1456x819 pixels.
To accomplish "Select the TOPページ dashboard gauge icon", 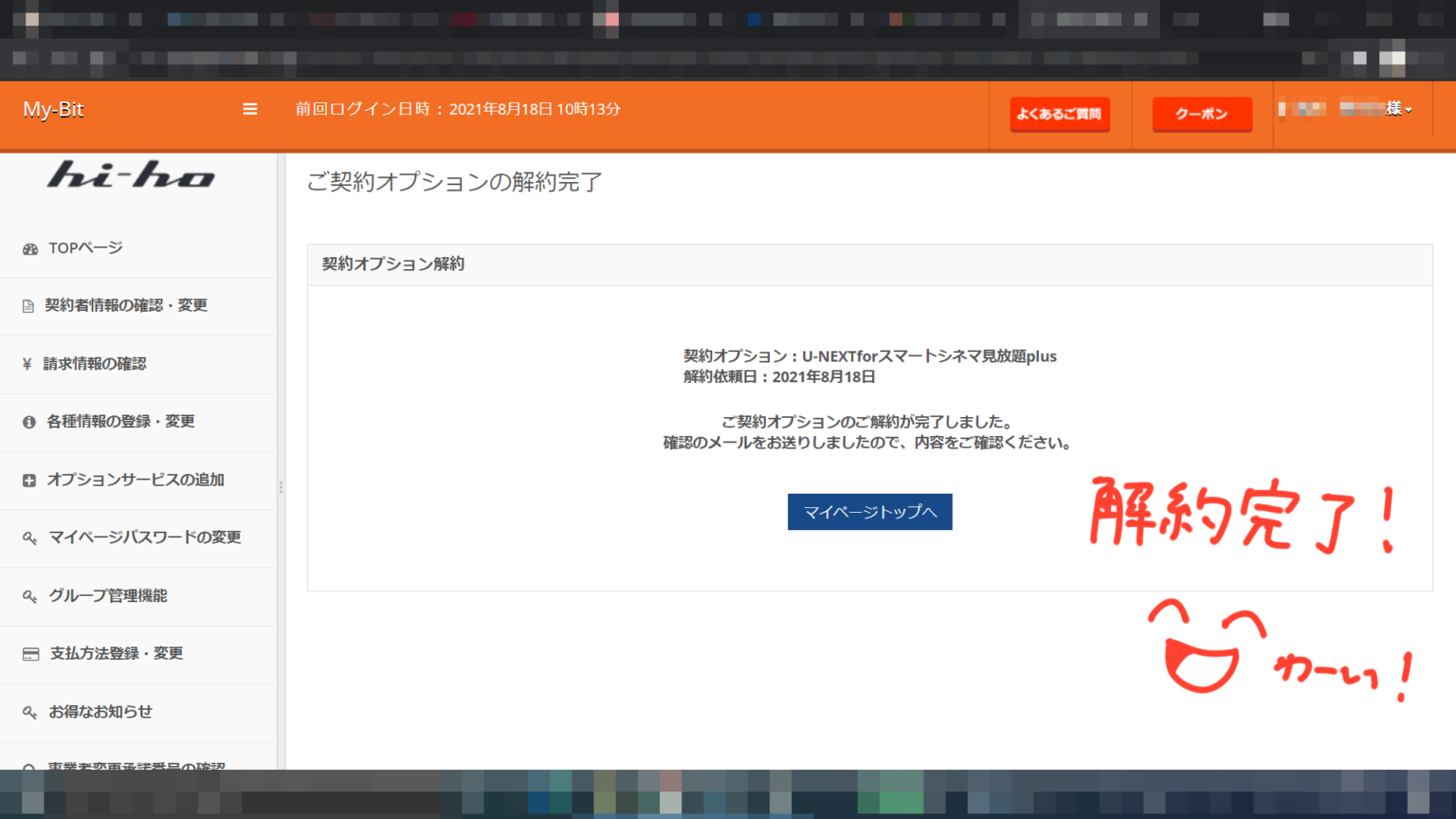I will point(29,247).
